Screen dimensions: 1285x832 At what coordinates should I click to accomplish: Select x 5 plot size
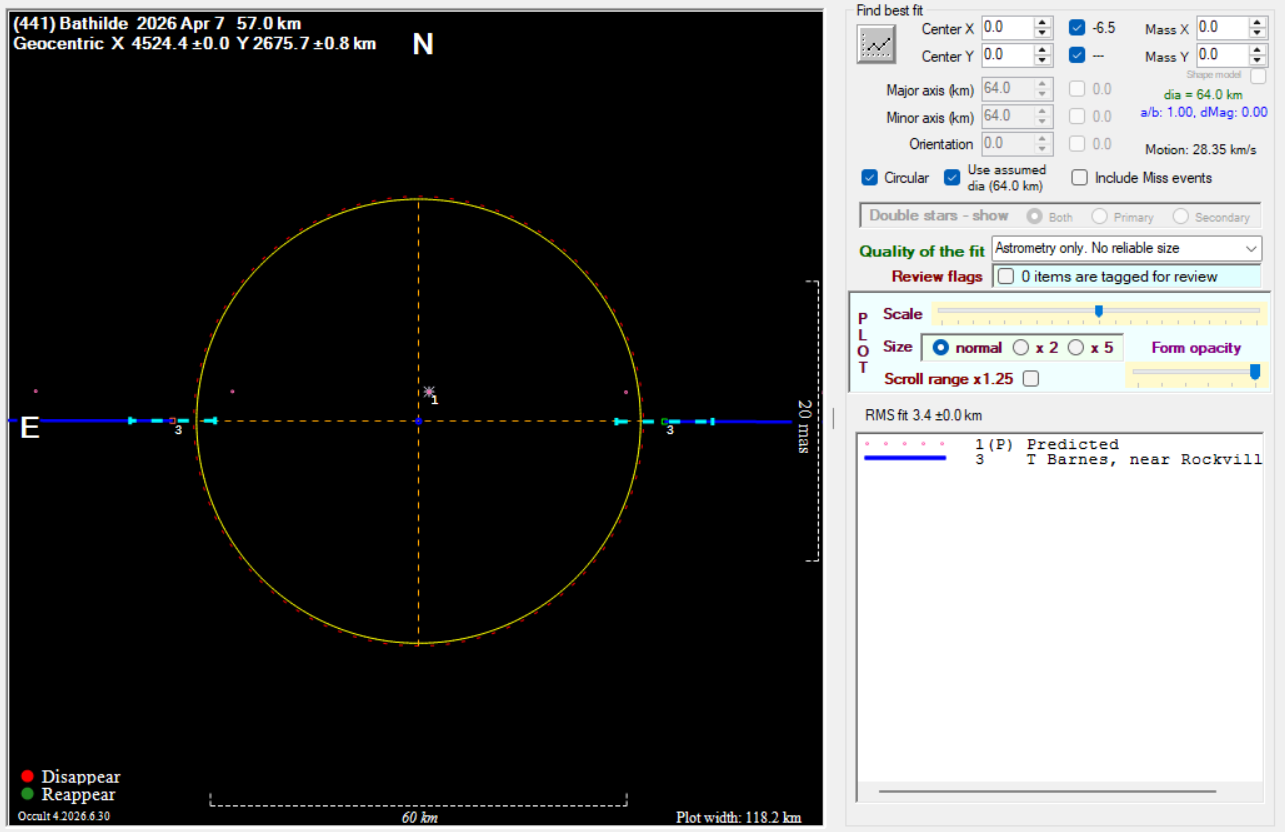(x=1076, y=348)
